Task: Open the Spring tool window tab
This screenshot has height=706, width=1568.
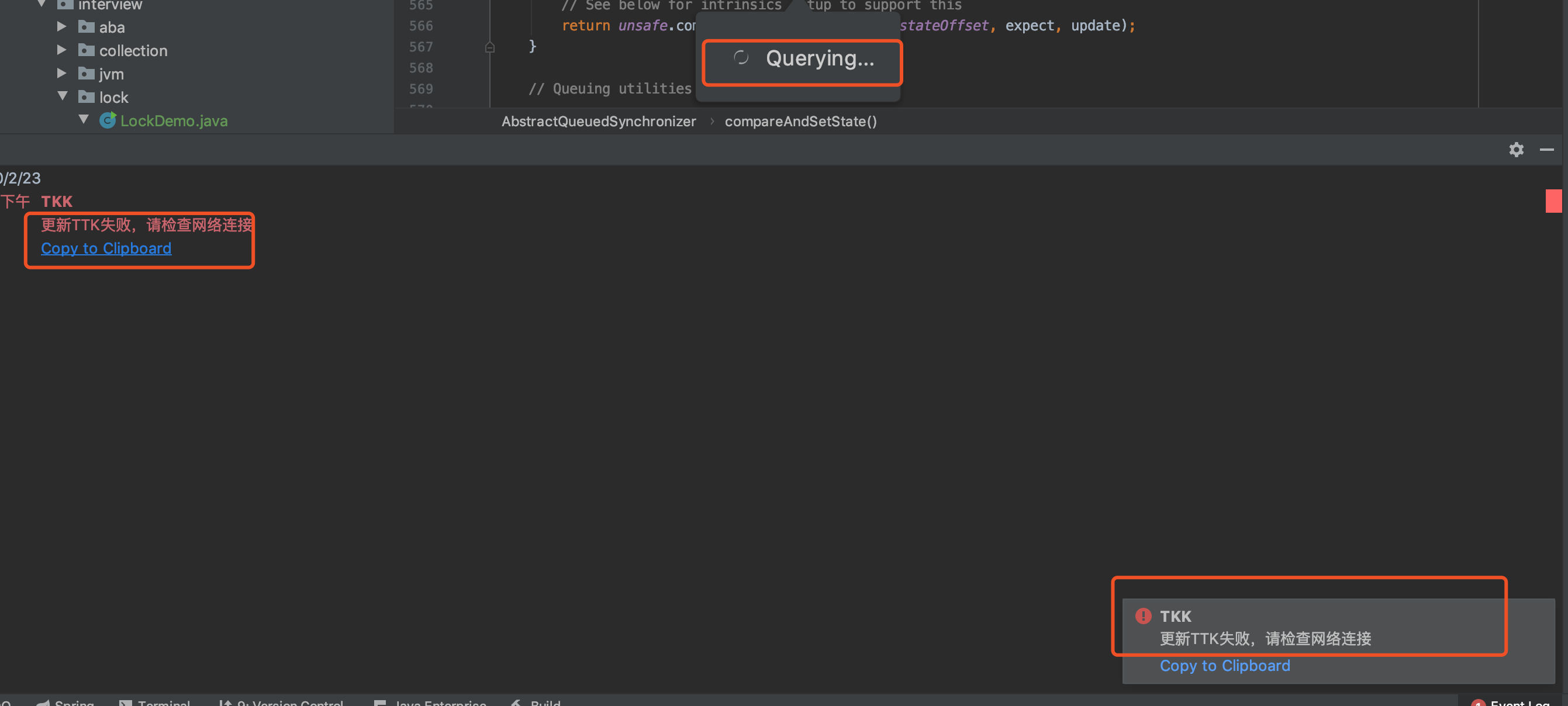Action: [65, 702]
